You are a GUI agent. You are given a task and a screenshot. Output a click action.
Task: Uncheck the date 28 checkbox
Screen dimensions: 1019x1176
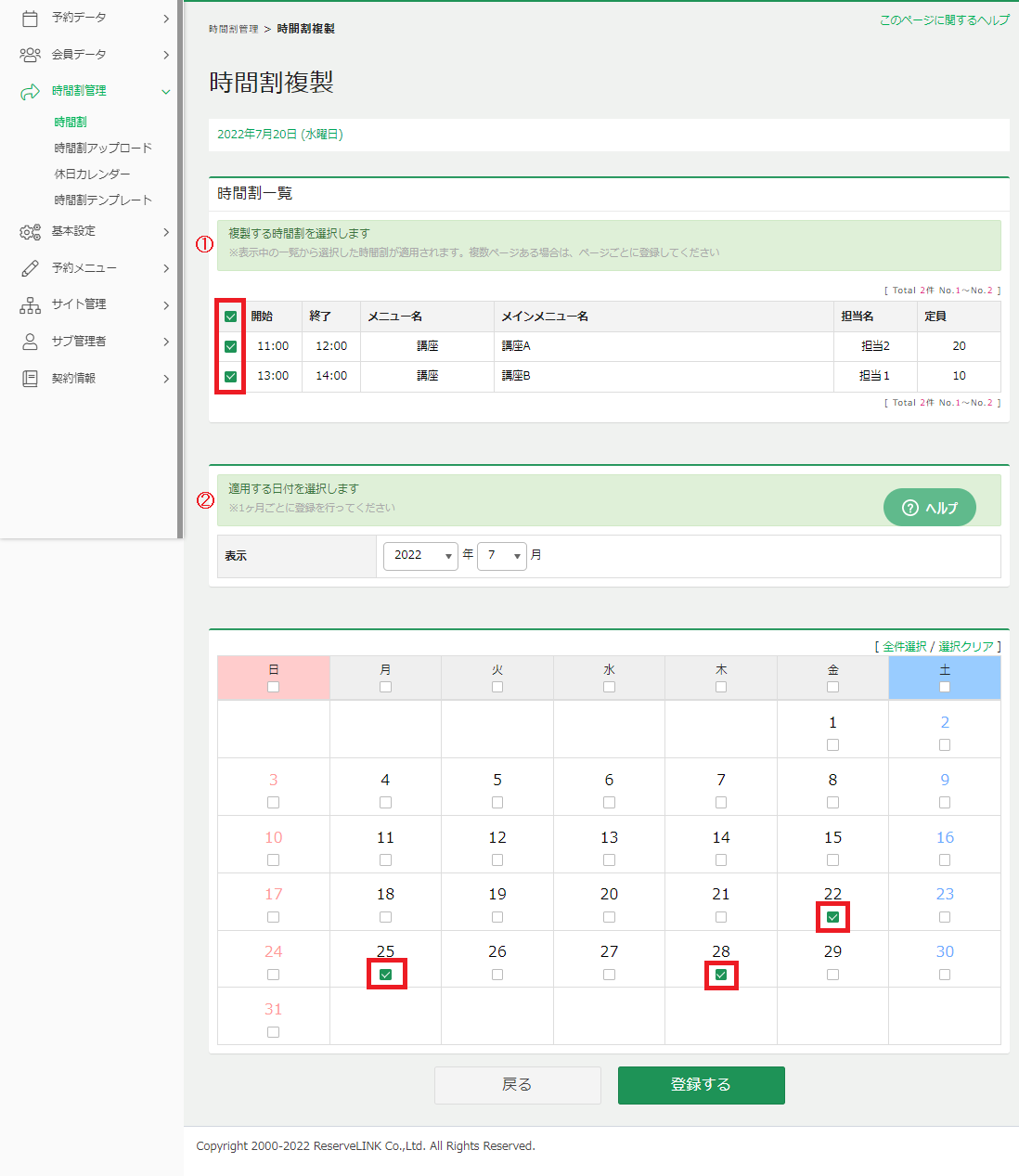click(x=721, y=975)
